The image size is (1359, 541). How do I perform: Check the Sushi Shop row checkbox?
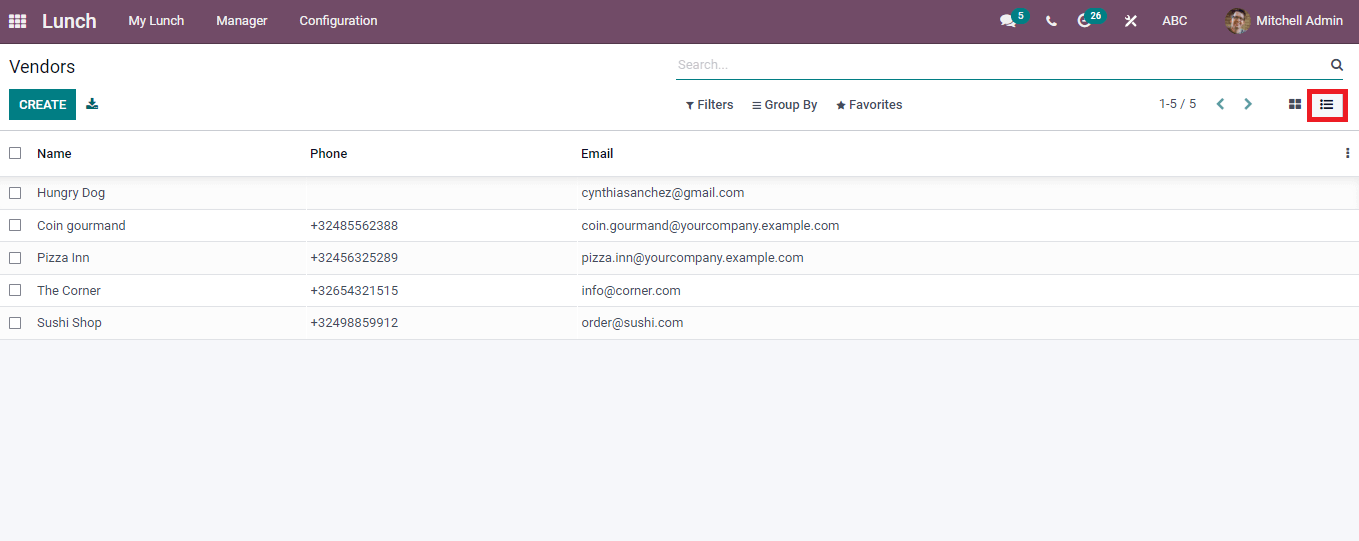point(15,323)
